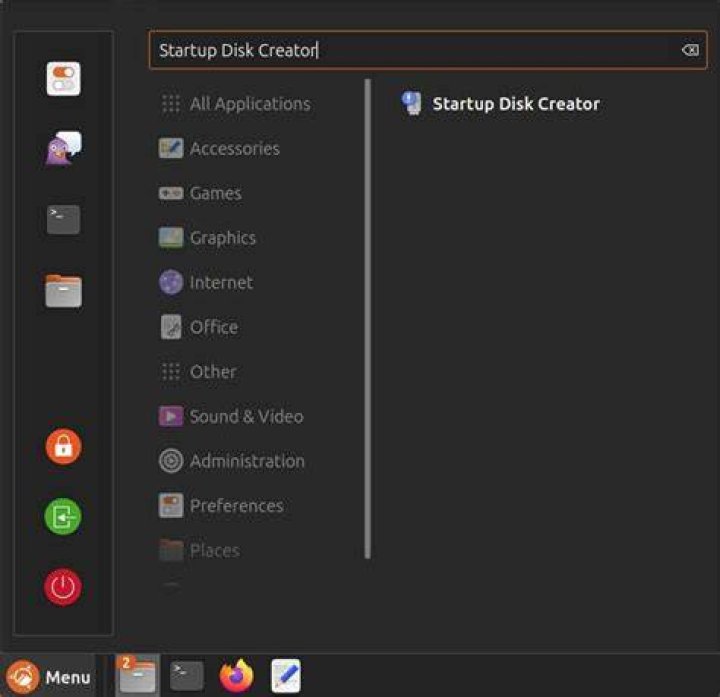Click the Startup Disk Creator result icon
This screenshot has height=697, width=720.
[x=411, y=103]
